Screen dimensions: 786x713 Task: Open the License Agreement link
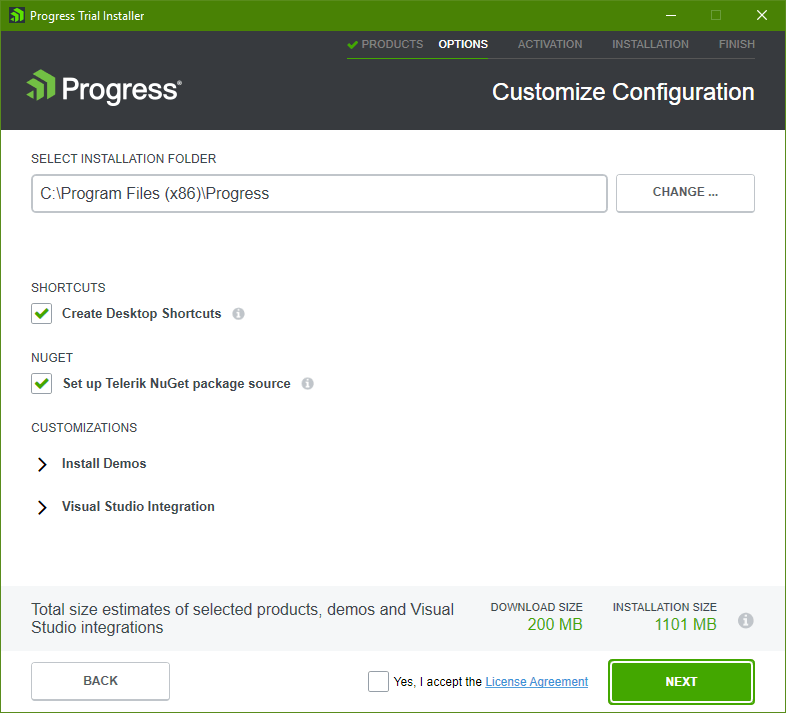point(536,682)
